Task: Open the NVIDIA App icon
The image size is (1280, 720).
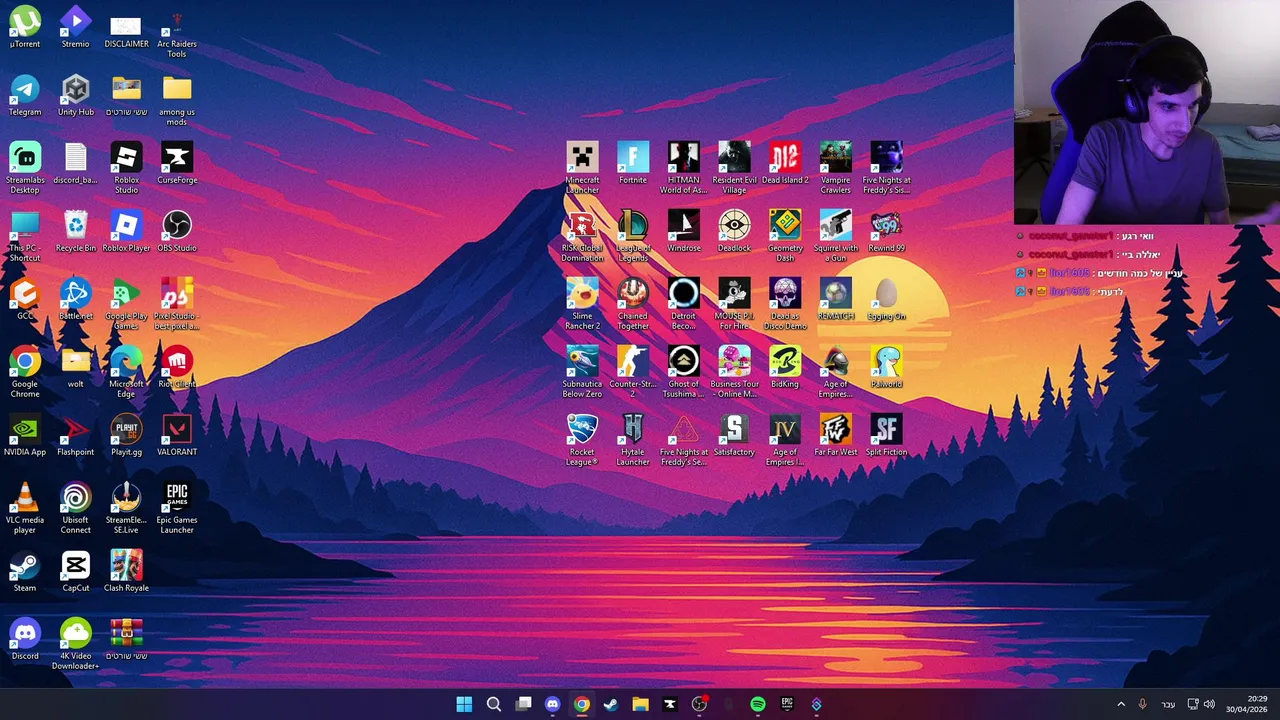Action: click(25, 435)
